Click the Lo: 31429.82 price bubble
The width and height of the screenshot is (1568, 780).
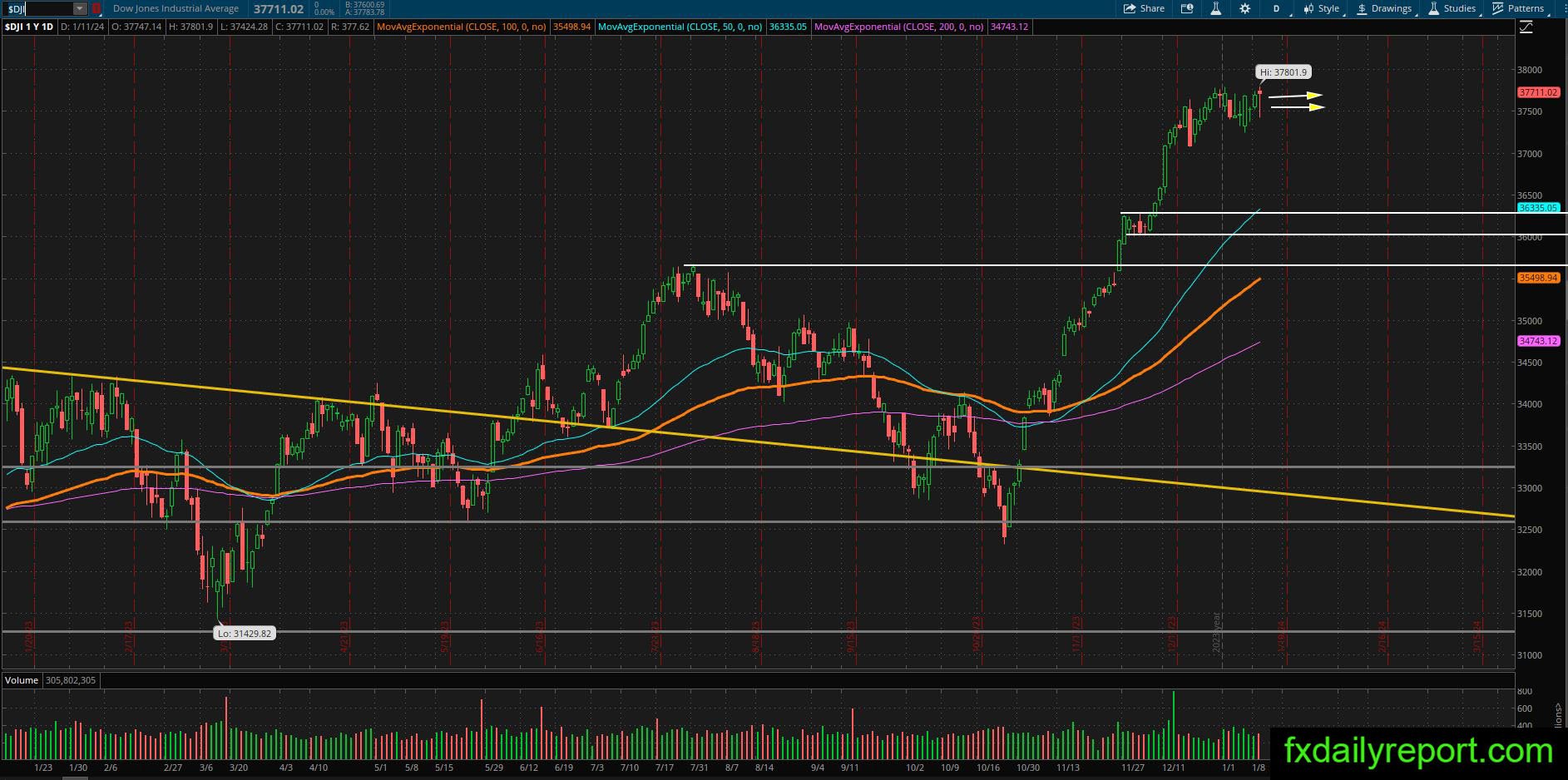(245, 634)
